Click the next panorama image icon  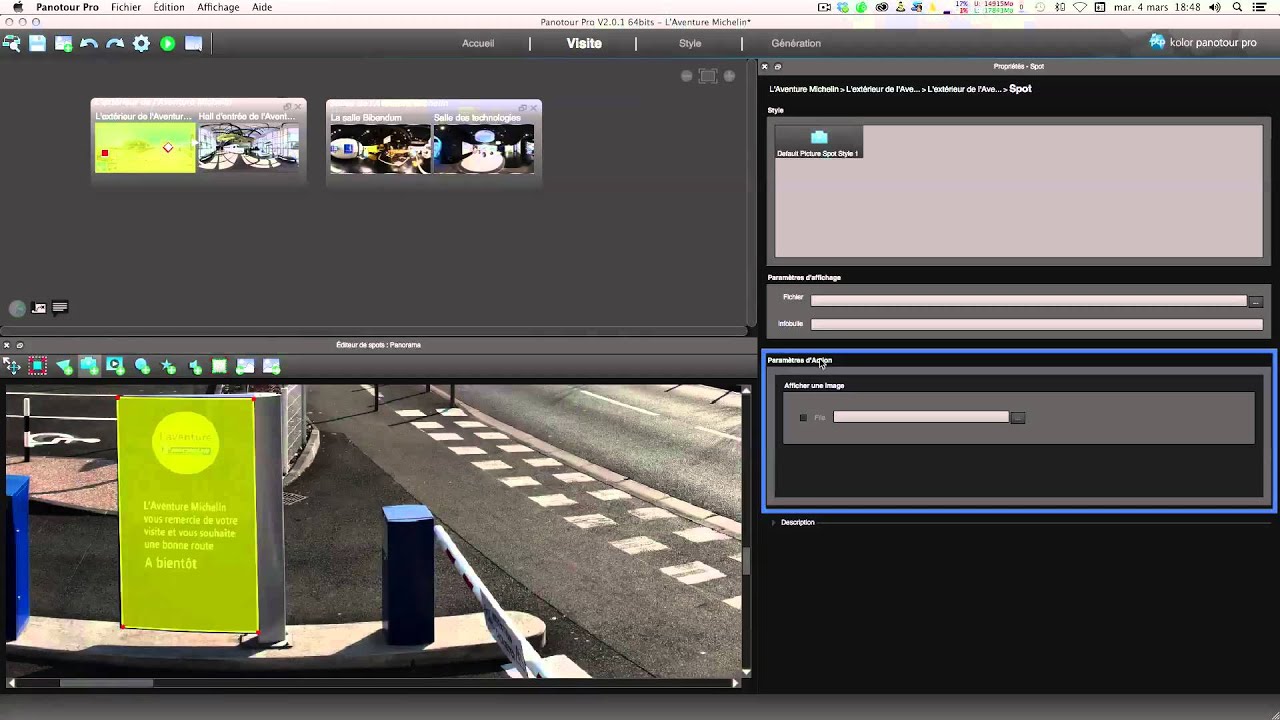point(271,366)
